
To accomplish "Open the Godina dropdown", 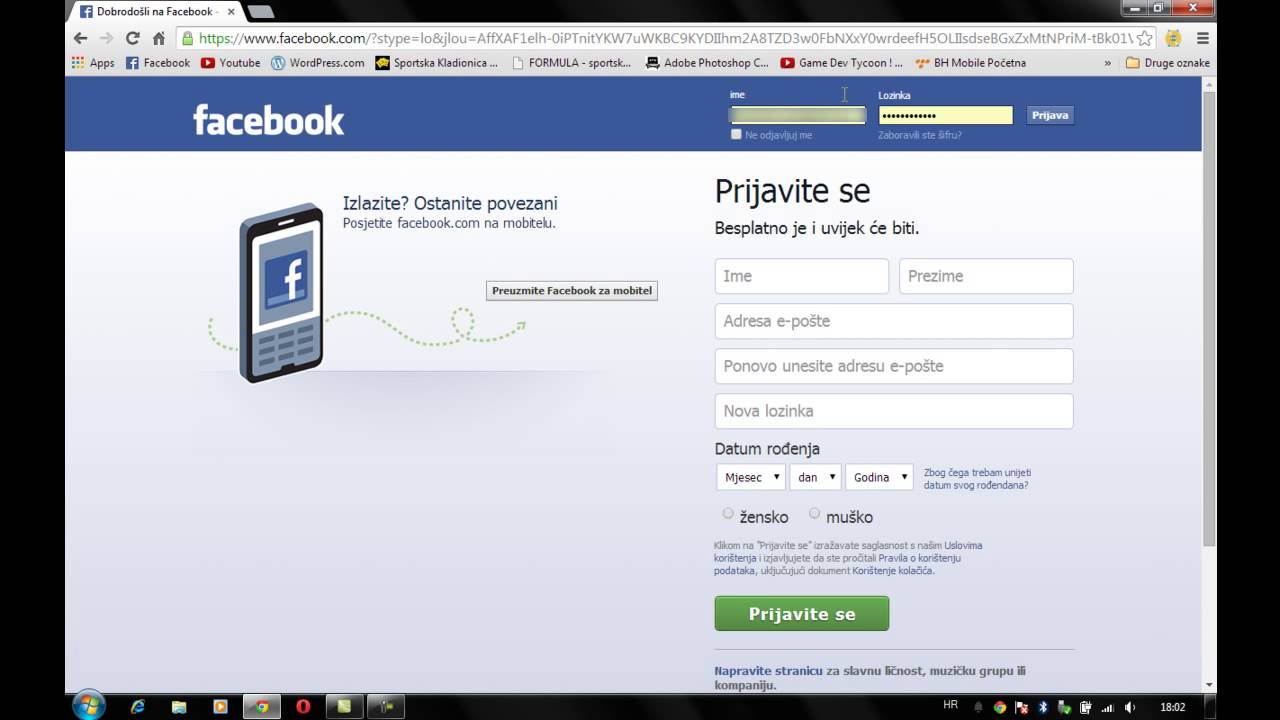I will pyautogui.click(x=879, y=477).
